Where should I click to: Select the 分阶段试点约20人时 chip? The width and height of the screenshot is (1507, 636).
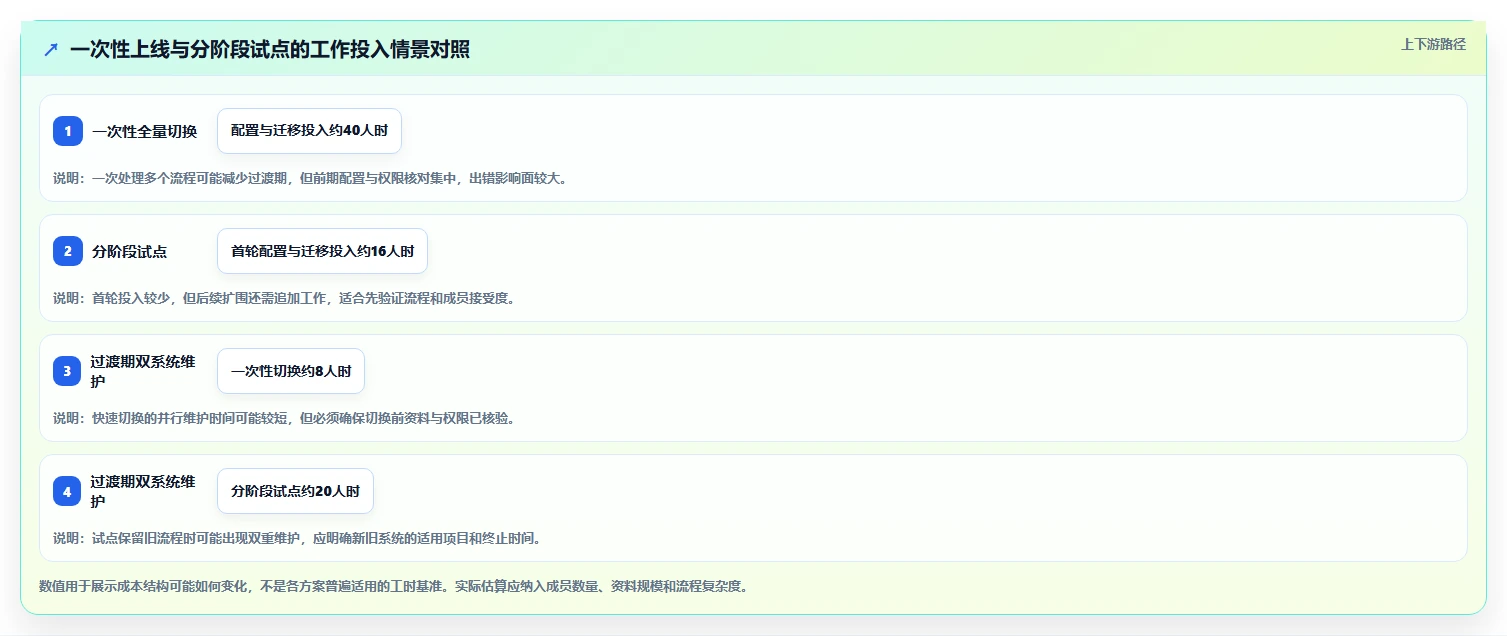(x=295, y=491)
